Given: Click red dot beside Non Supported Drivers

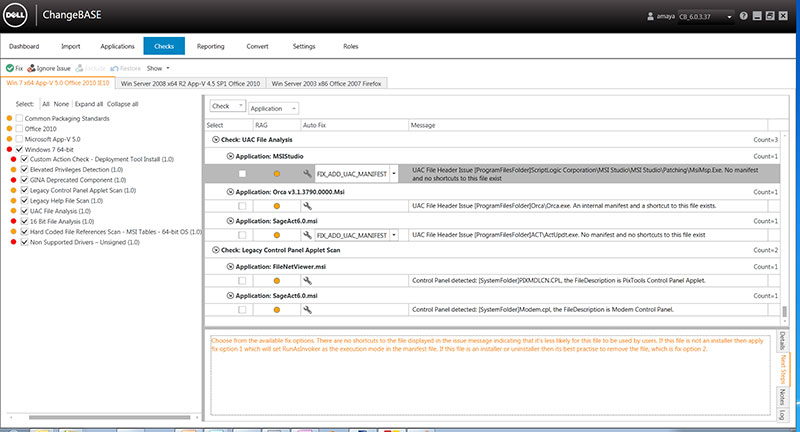Looking at the screenshot, I should (x=14, y=242).
